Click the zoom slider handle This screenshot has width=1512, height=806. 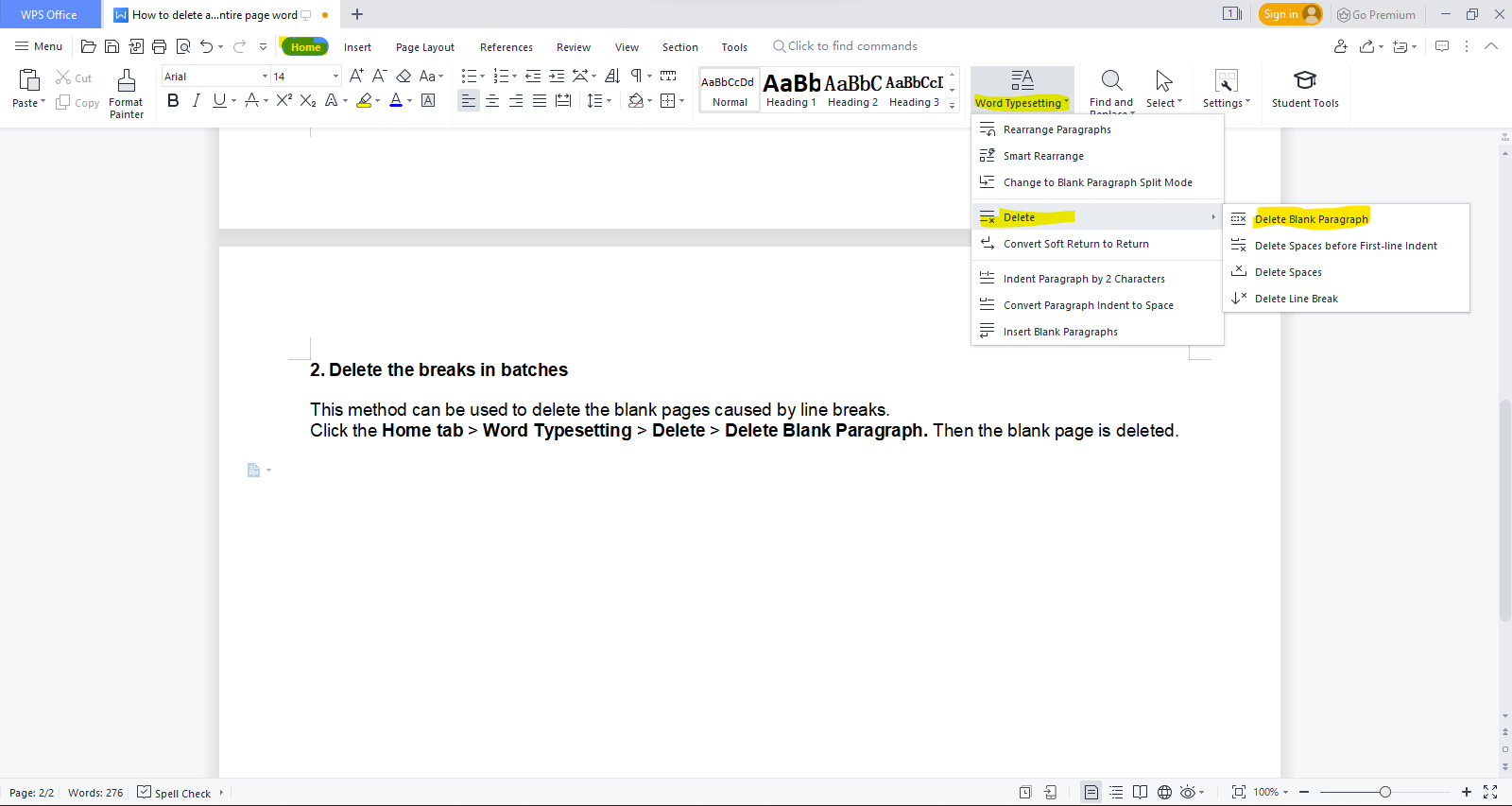1385,792
